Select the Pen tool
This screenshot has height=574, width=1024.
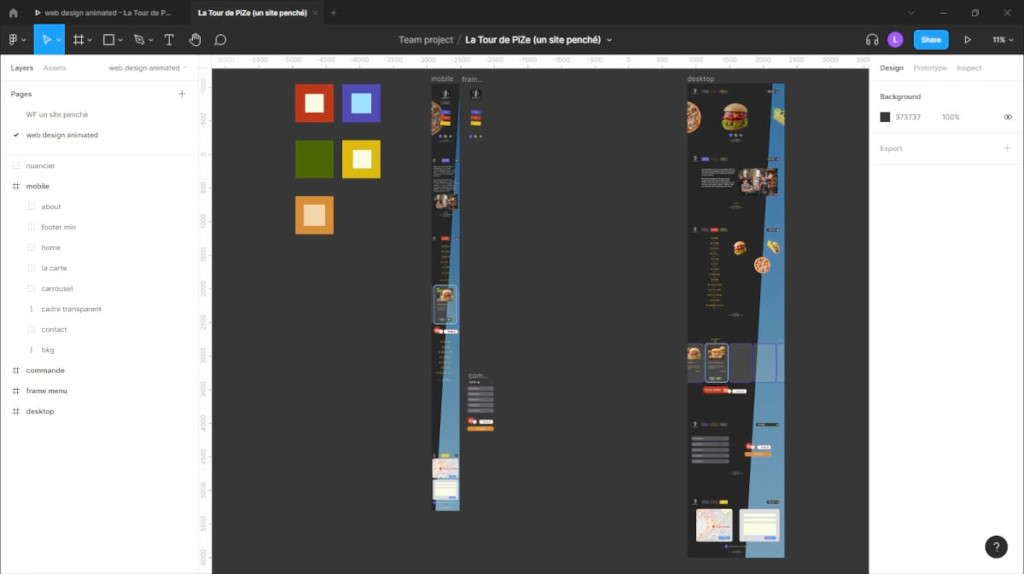point(139,40)
